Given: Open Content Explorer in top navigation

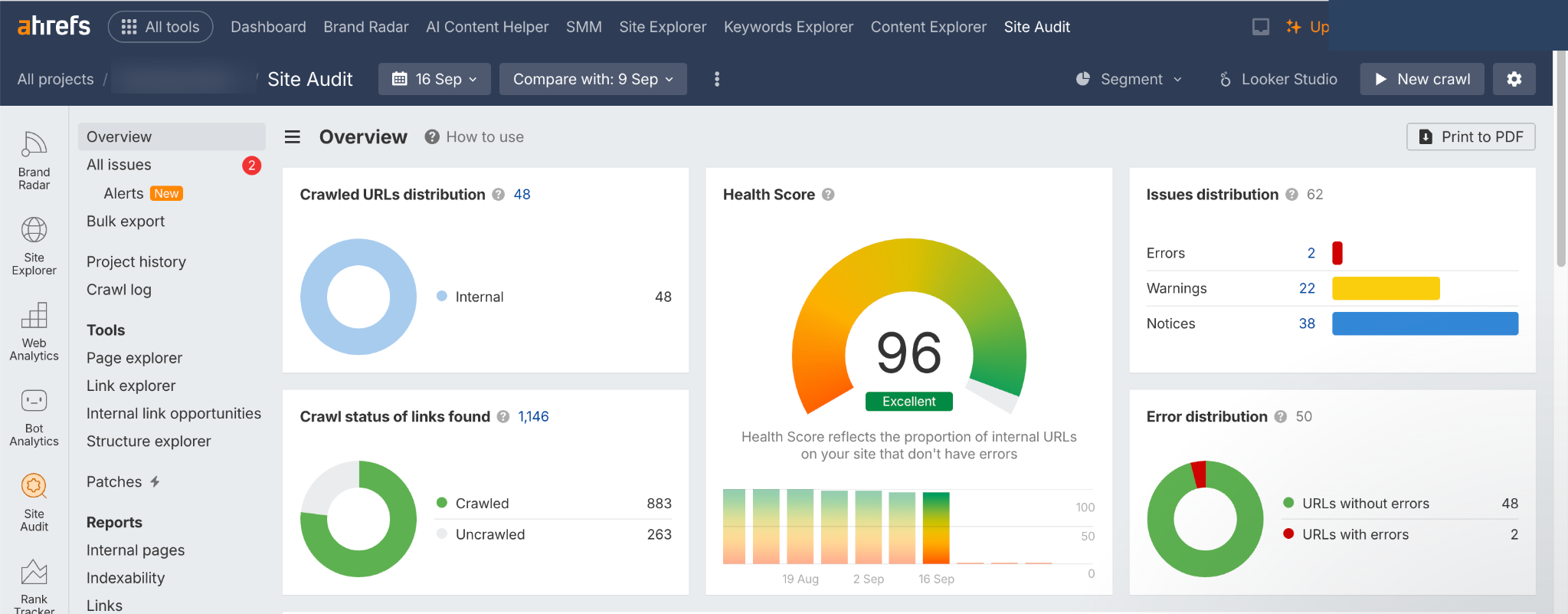Looking at the screenshot, I should tap(928, 27).
